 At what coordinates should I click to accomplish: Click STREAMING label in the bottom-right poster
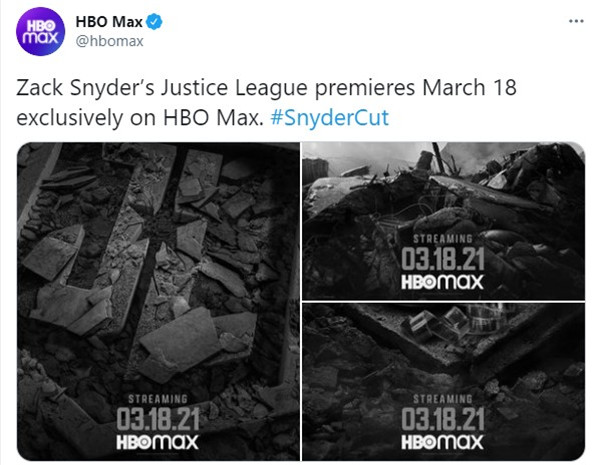(x=443, y=399)
